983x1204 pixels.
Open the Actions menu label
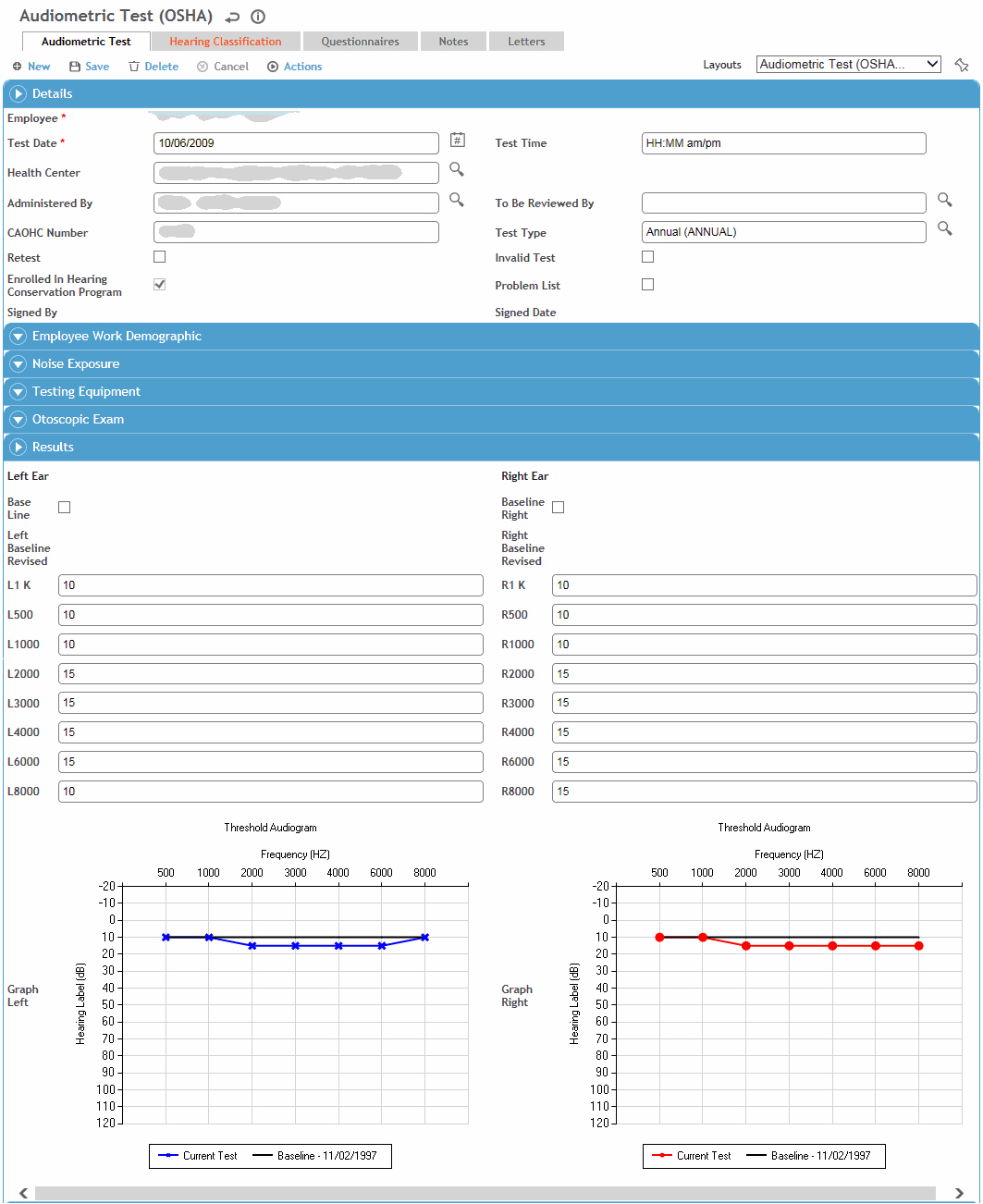coord(303,67)
